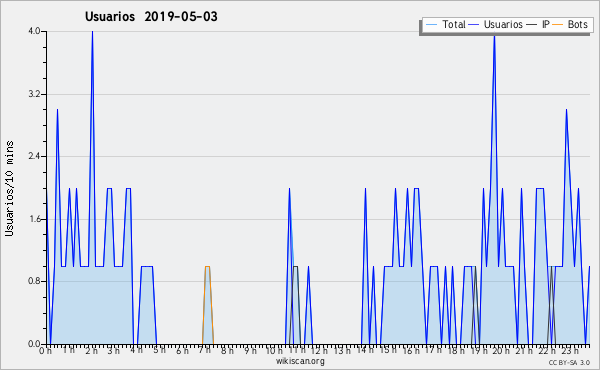Screen dimensions: 600x370
Task: Click the peak of the 2 h spike
Action: pos(92,32)
